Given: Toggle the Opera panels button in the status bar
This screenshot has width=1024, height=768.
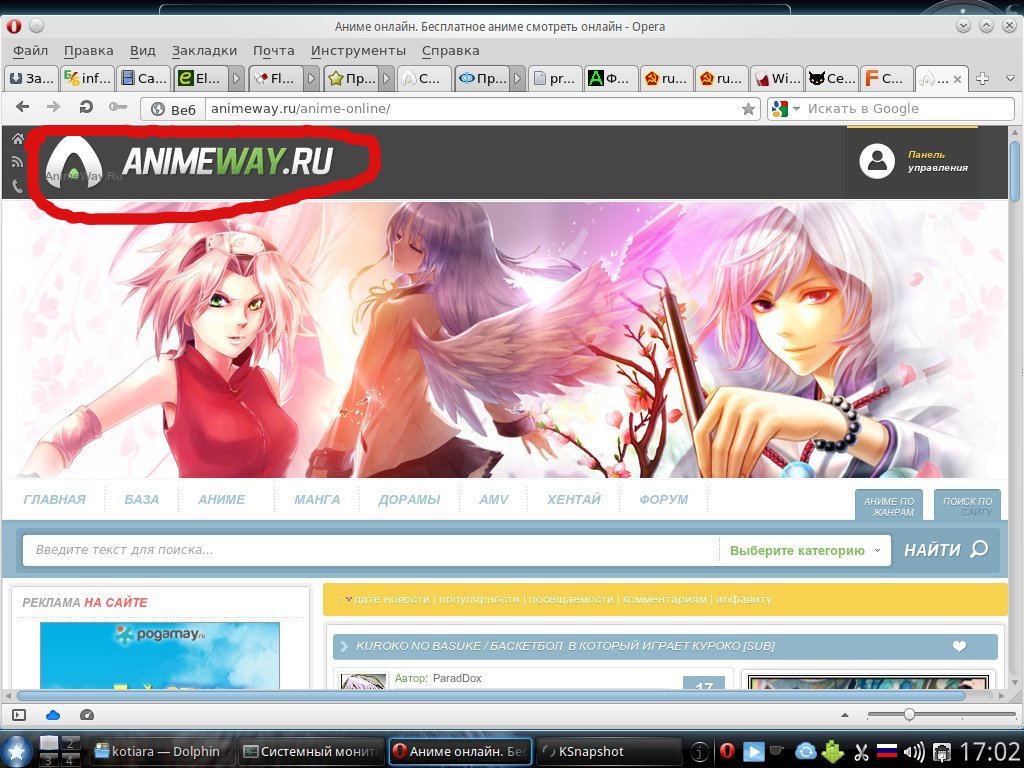Looking at the screenshot, I should point(19,715).
